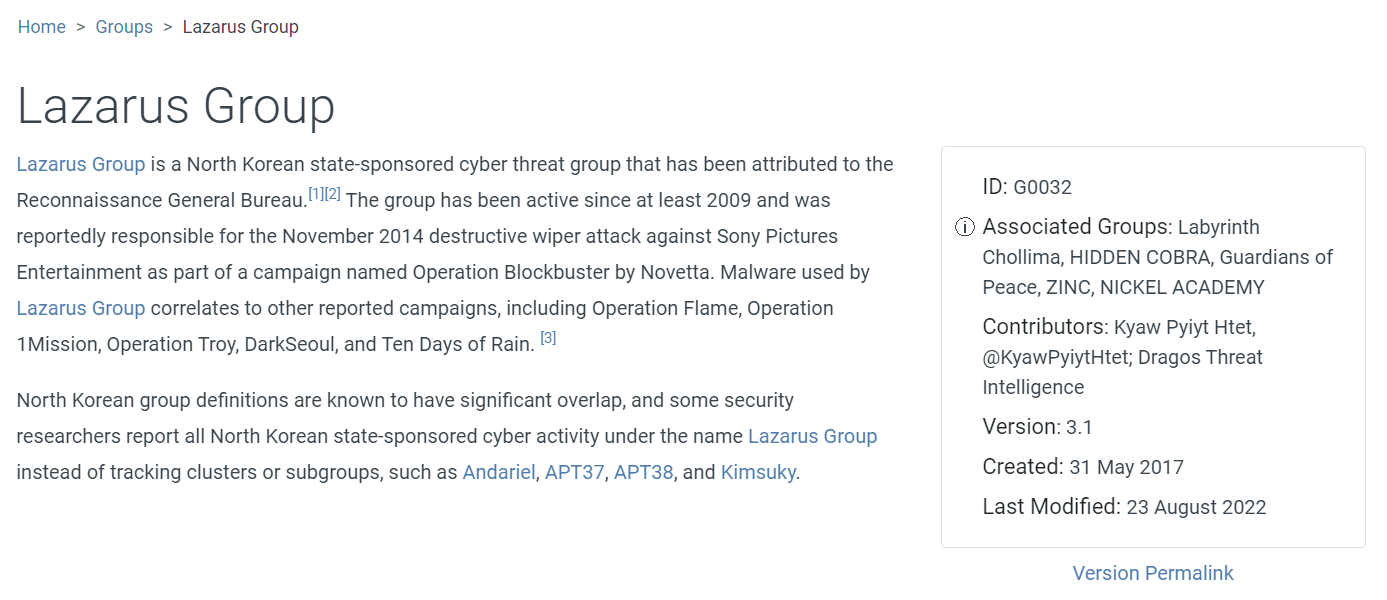The image size is (1387, 600).
Task: Open the Groups breadcrumb link
Action: [124, 27]
